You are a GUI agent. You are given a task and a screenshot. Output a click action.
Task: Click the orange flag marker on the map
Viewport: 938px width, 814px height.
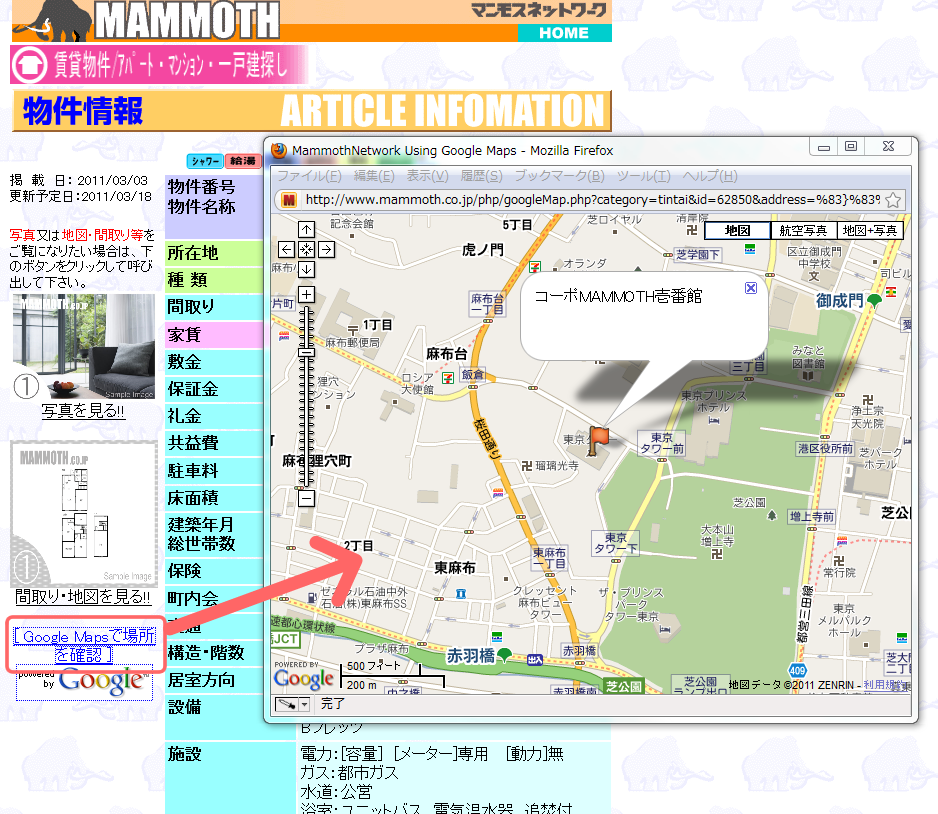(x=598, y=440)
